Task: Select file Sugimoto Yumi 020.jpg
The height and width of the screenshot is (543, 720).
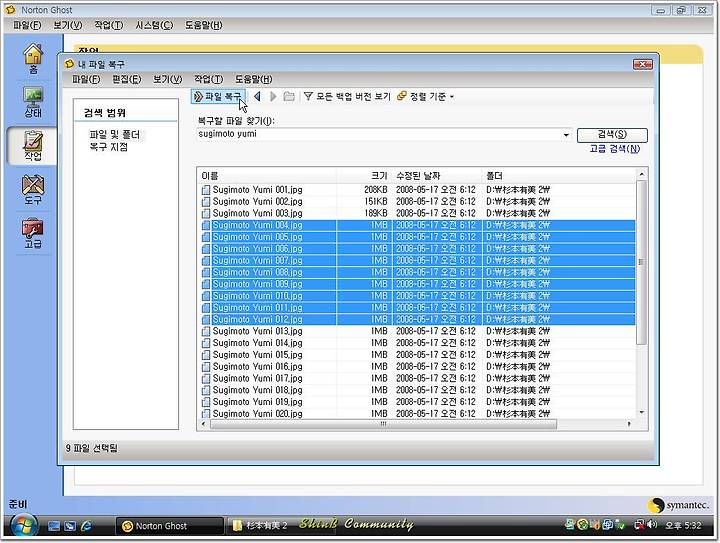Action: pyautogui.click(x=257, y=414)
